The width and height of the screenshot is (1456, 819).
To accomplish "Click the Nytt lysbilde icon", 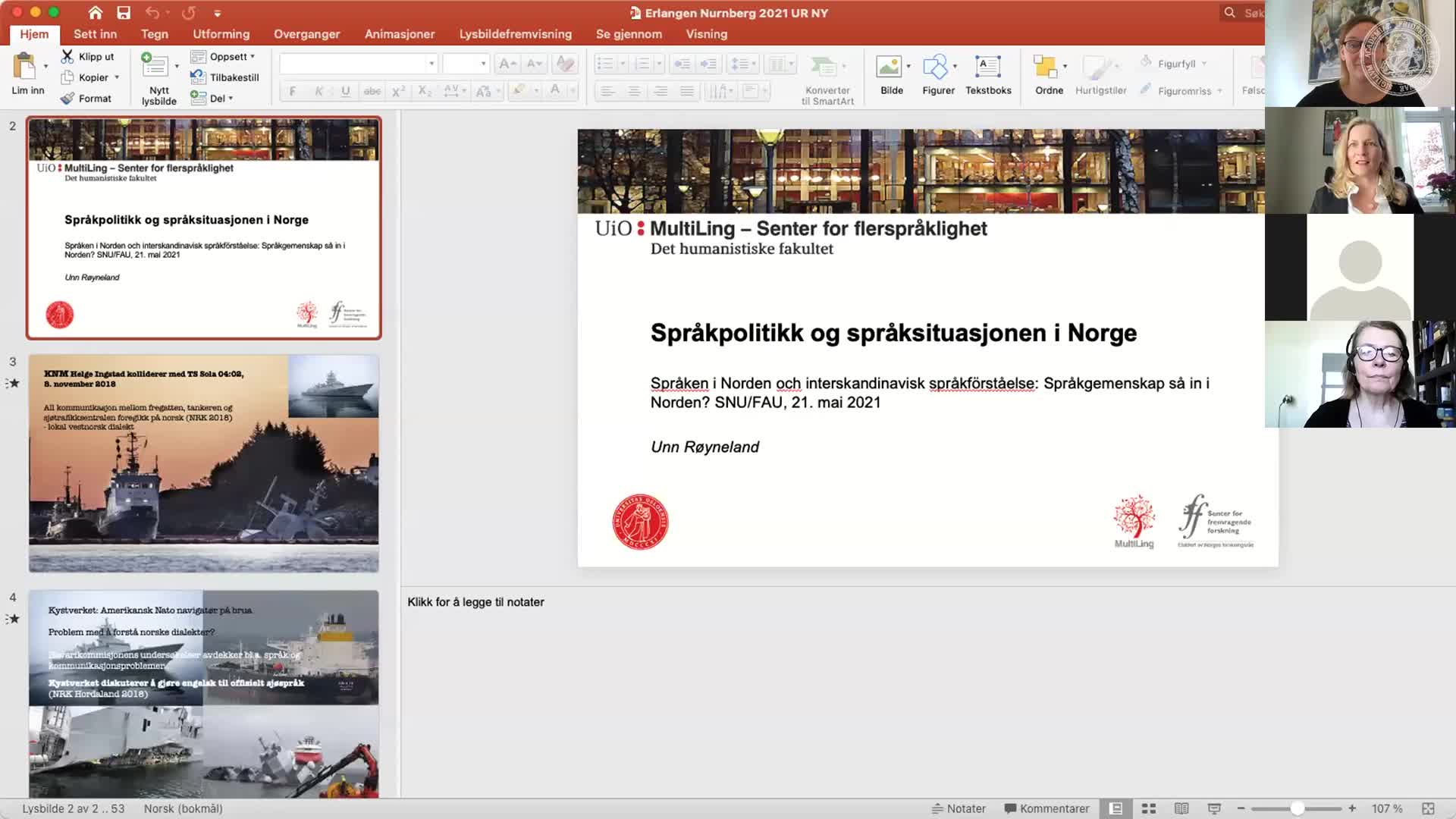I will coord(155,67).
